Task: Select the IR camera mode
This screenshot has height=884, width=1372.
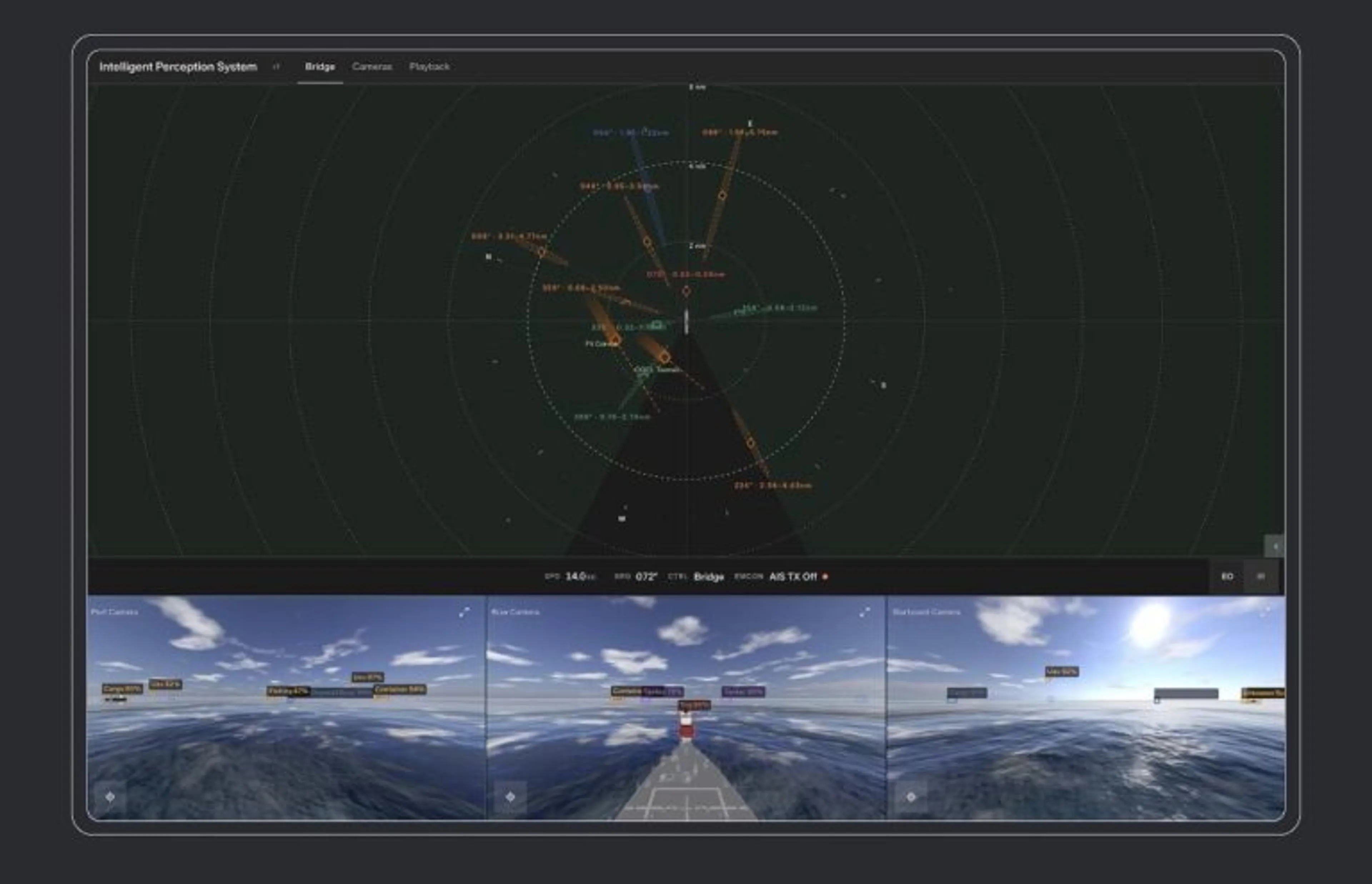Action: pos(1261,576)
